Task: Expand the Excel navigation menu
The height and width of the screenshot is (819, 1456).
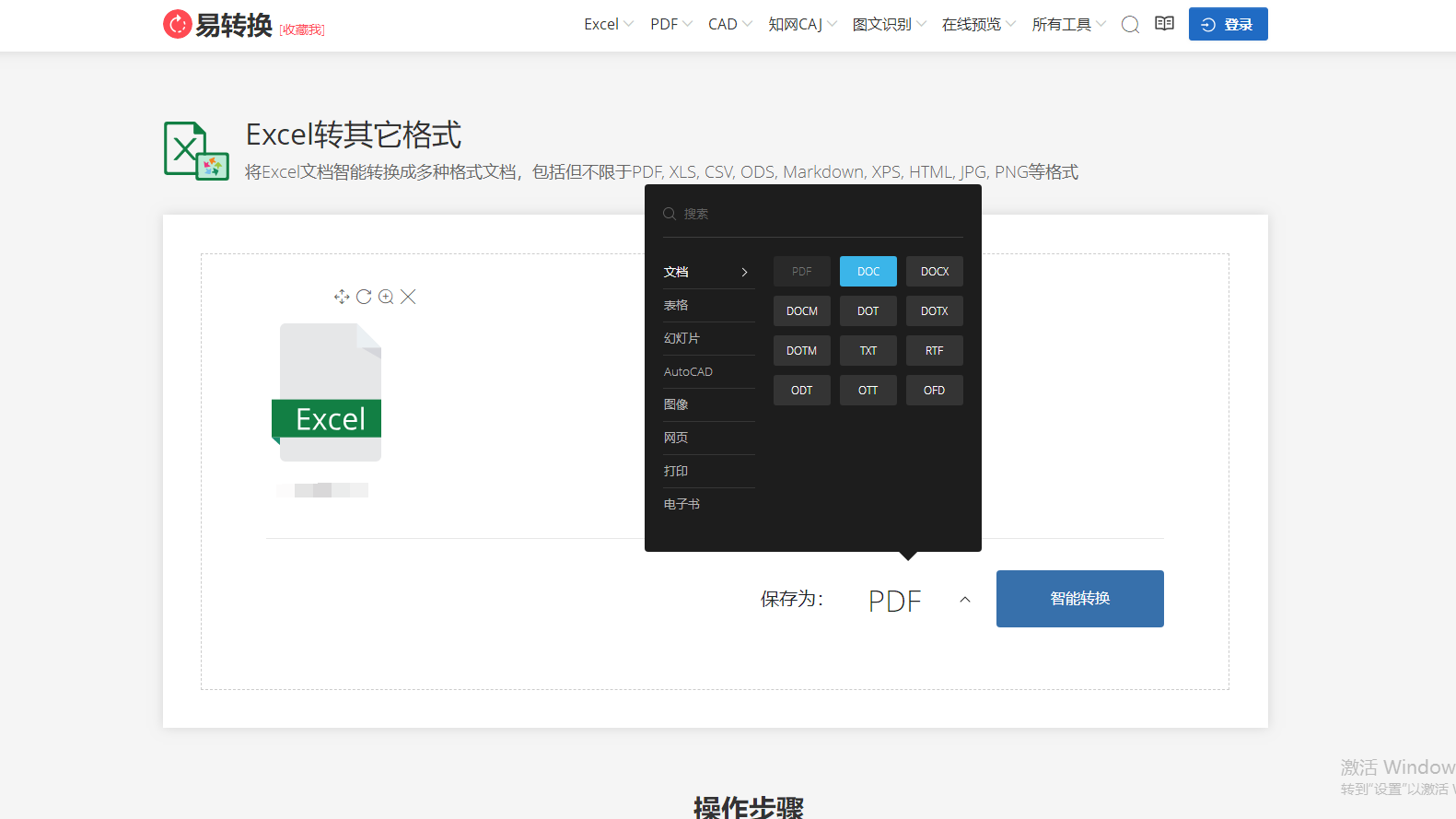Action: tap(609, 24)
